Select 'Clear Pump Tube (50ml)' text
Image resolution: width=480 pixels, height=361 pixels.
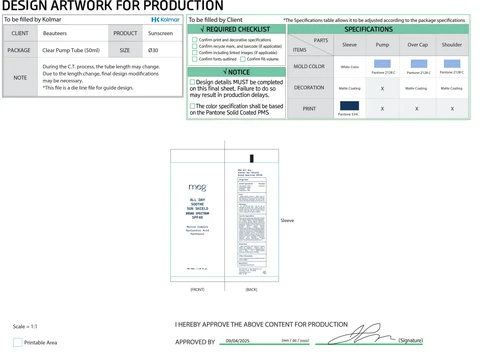pos(71,50)
